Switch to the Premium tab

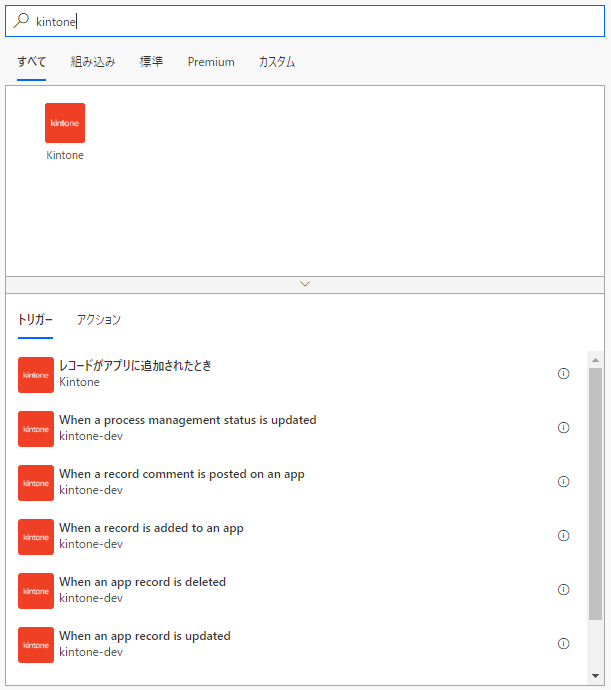coord(211,62)
